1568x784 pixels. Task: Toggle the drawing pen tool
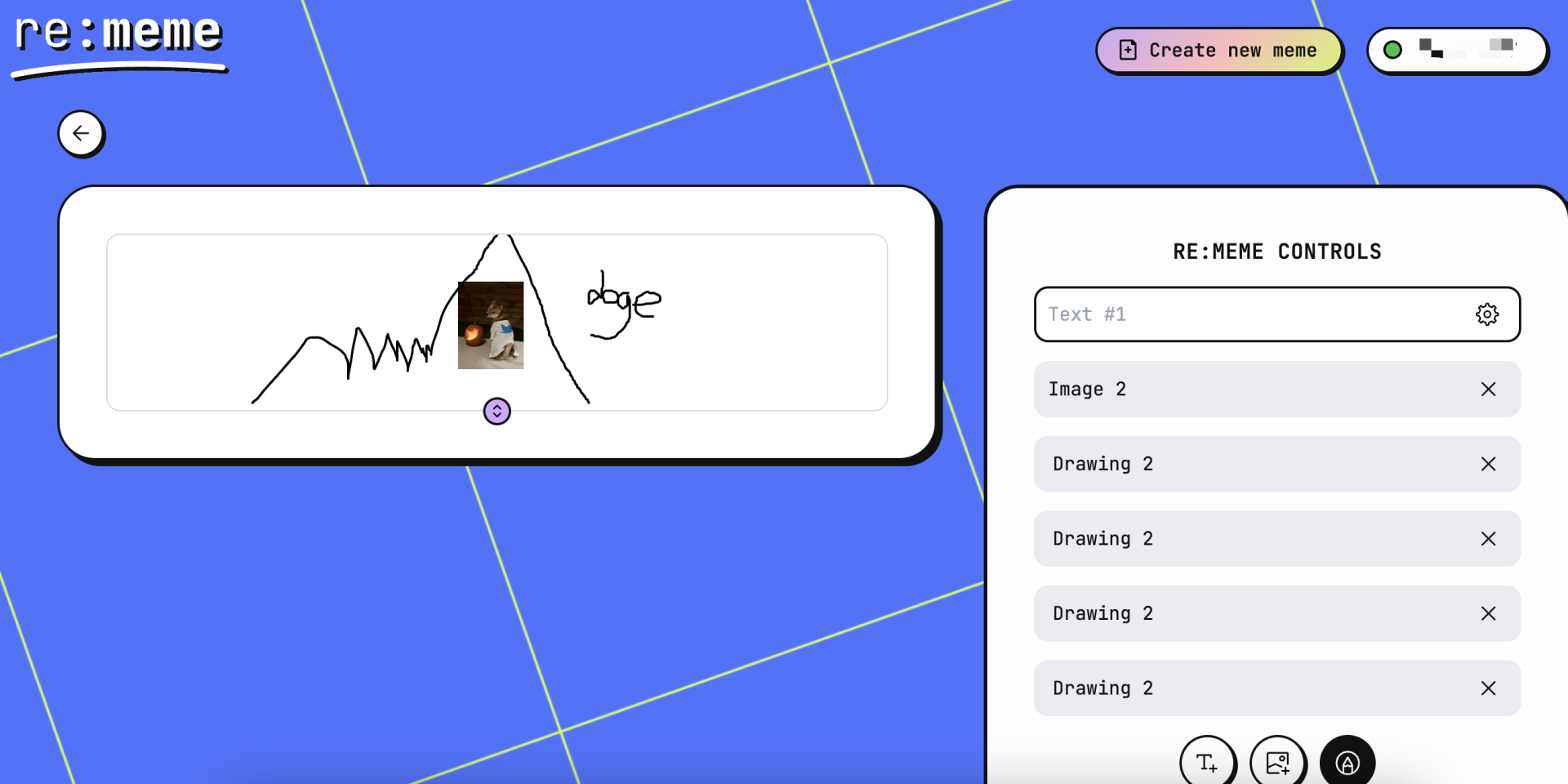(x=1347, y=763)
